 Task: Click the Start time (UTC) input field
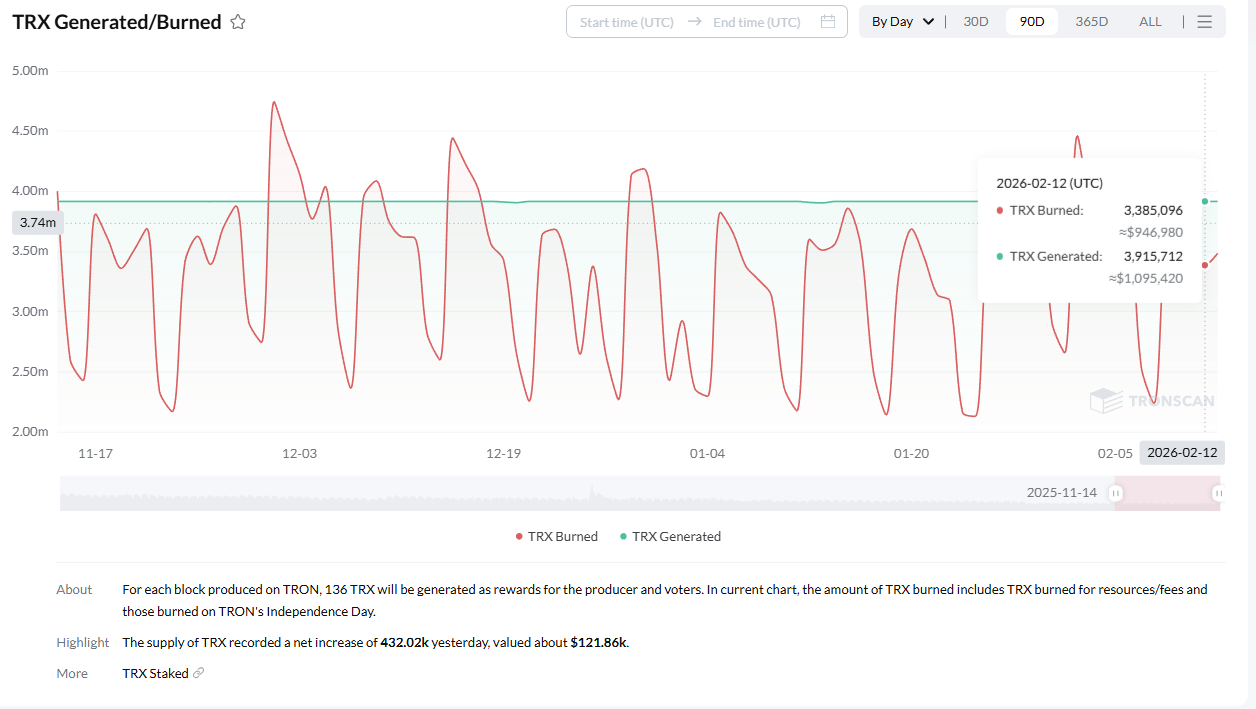tap(627, 22)
